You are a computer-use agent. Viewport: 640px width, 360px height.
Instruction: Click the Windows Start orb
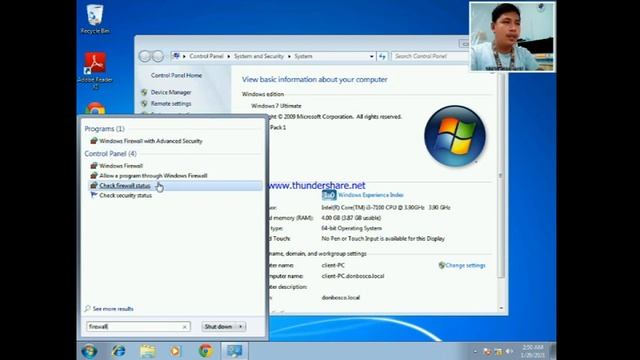89,351
